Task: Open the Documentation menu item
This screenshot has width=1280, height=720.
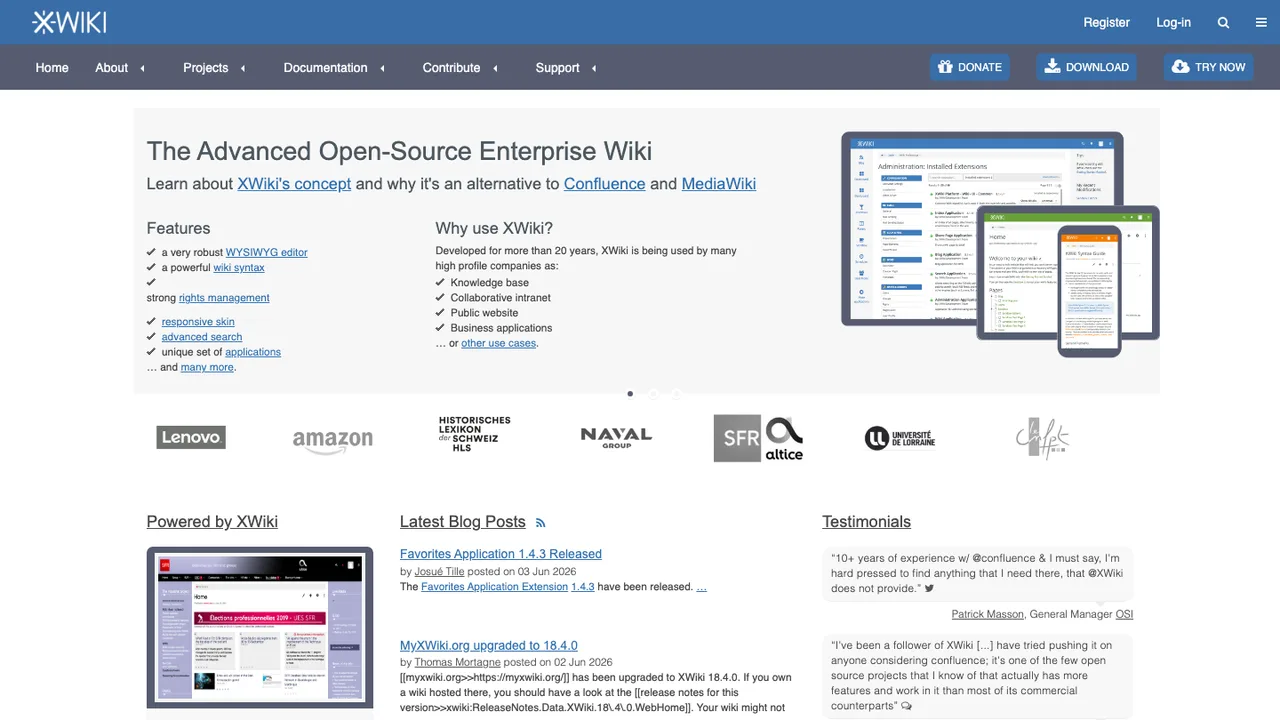Action: click(x=325, y=68)
